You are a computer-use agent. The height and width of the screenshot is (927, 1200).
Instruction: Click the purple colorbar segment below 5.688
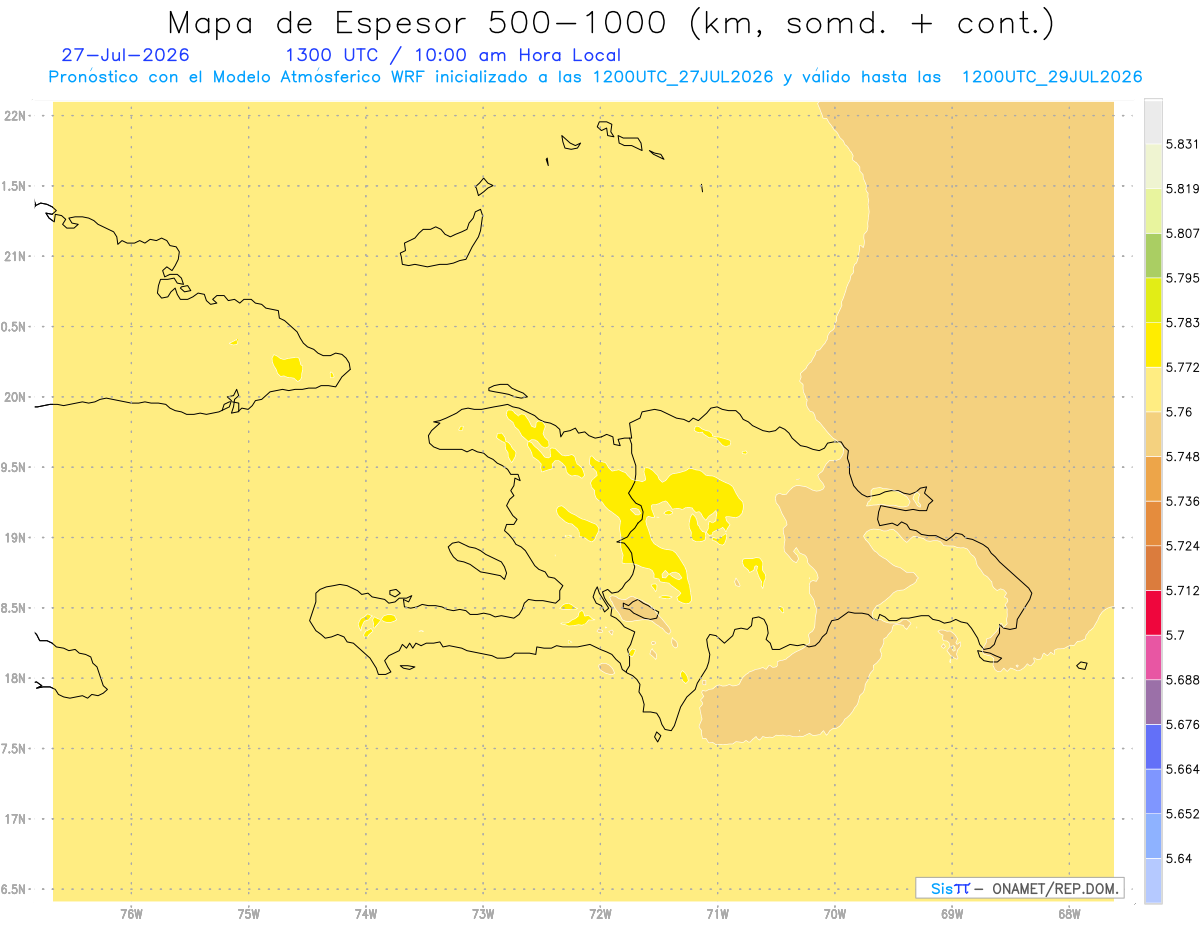point(1153,701)
